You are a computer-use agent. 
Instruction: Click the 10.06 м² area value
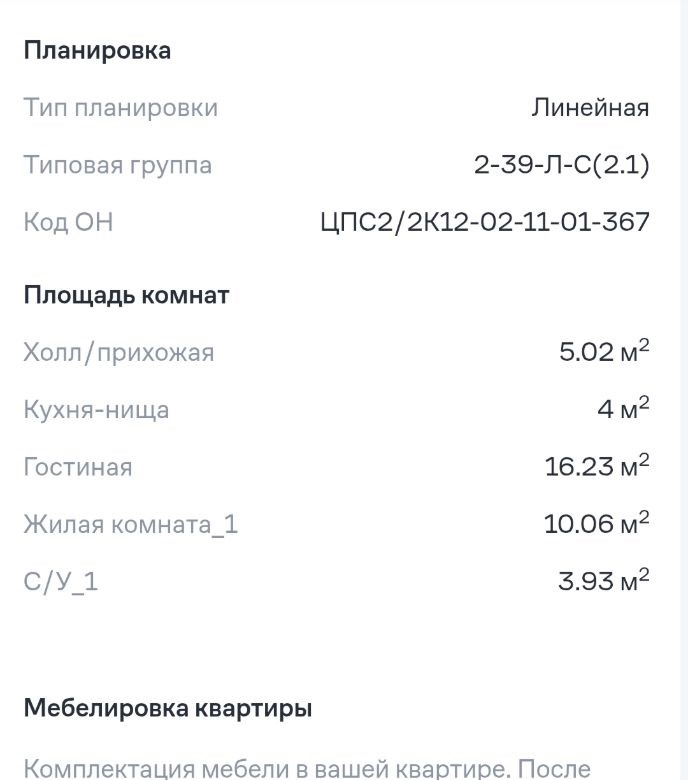(x=596, y=523)
